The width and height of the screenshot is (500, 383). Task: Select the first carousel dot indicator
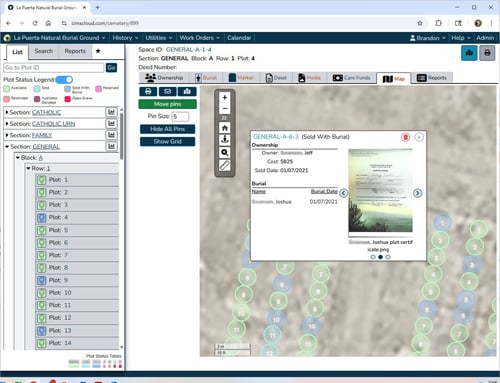point(373,257)
